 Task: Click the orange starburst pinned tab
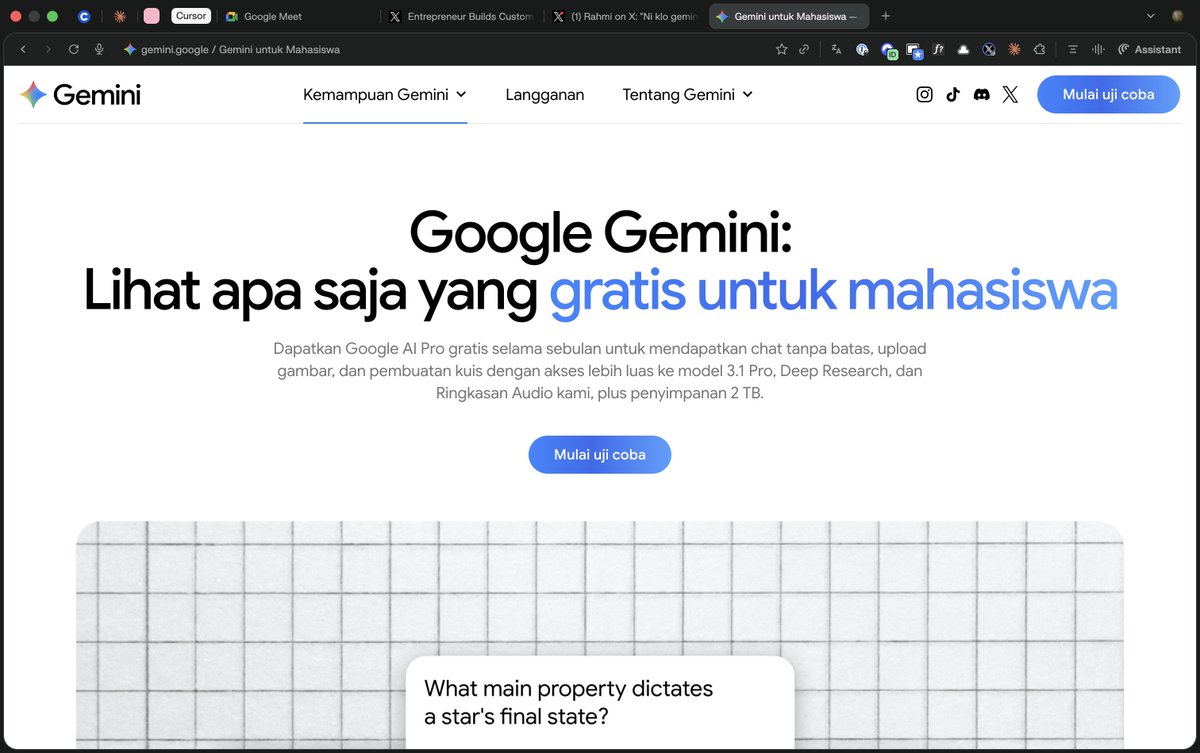coord(119,16)
